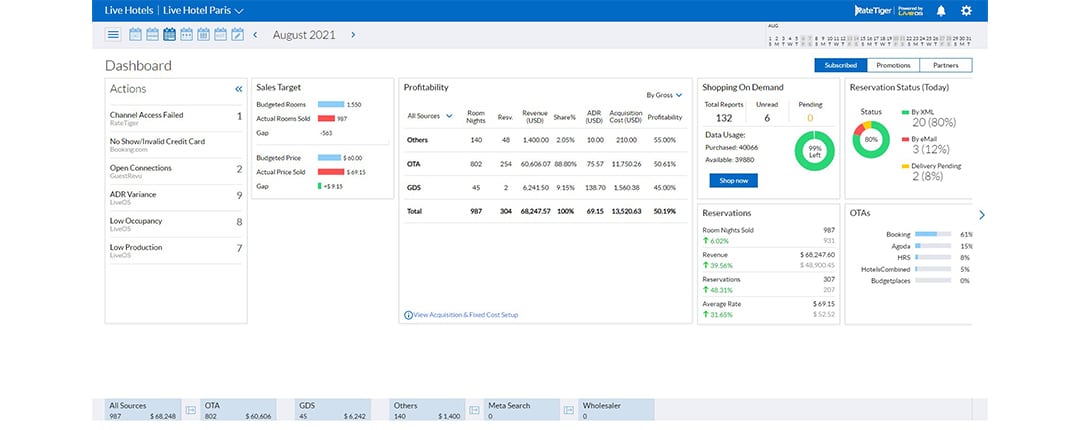Screen dimensions: 1080x430
Task: Go to previous month before August 2021
Action: 255,35
